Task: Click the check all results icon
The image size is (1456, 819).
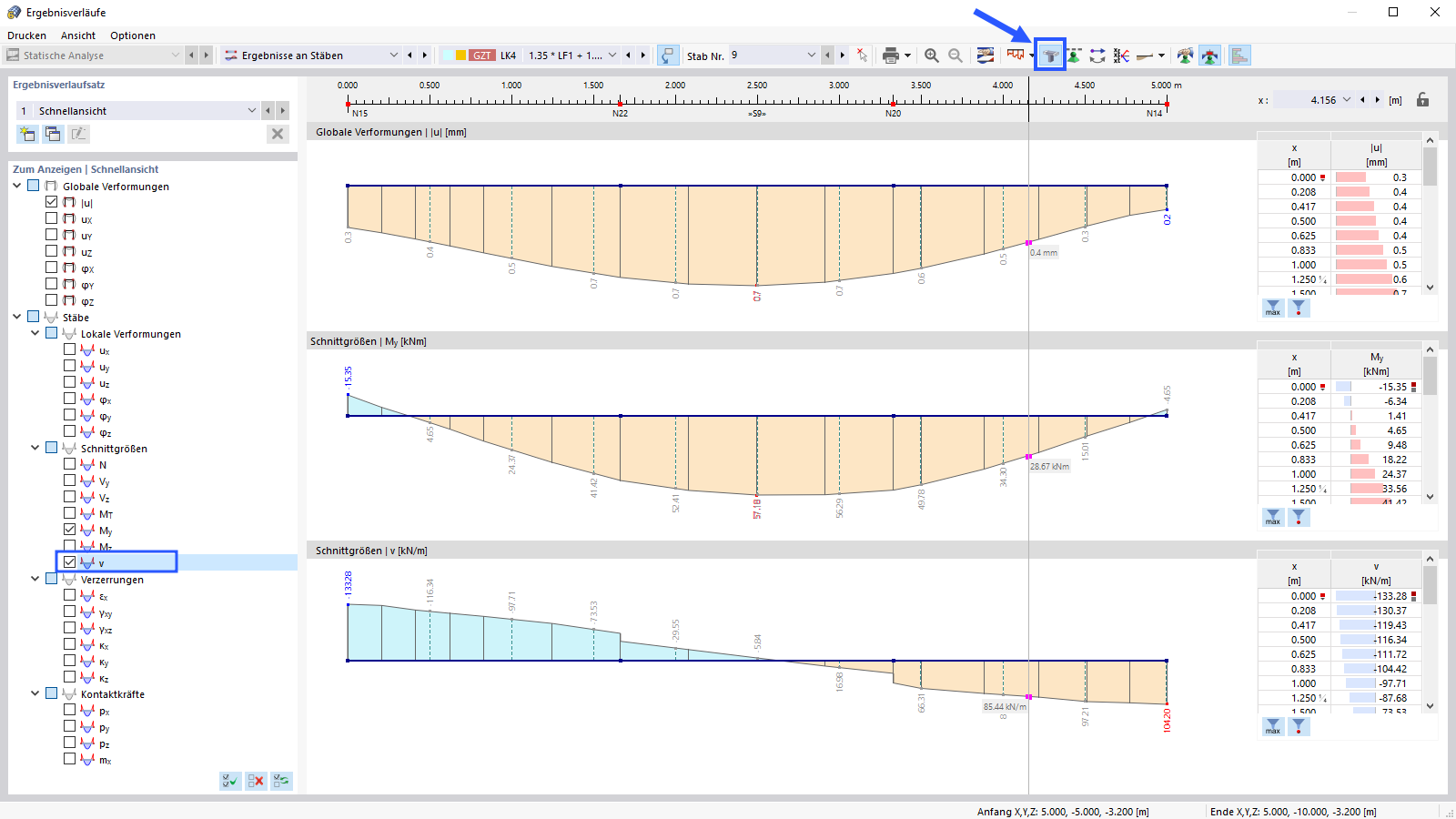Action: tap(230, 781)
